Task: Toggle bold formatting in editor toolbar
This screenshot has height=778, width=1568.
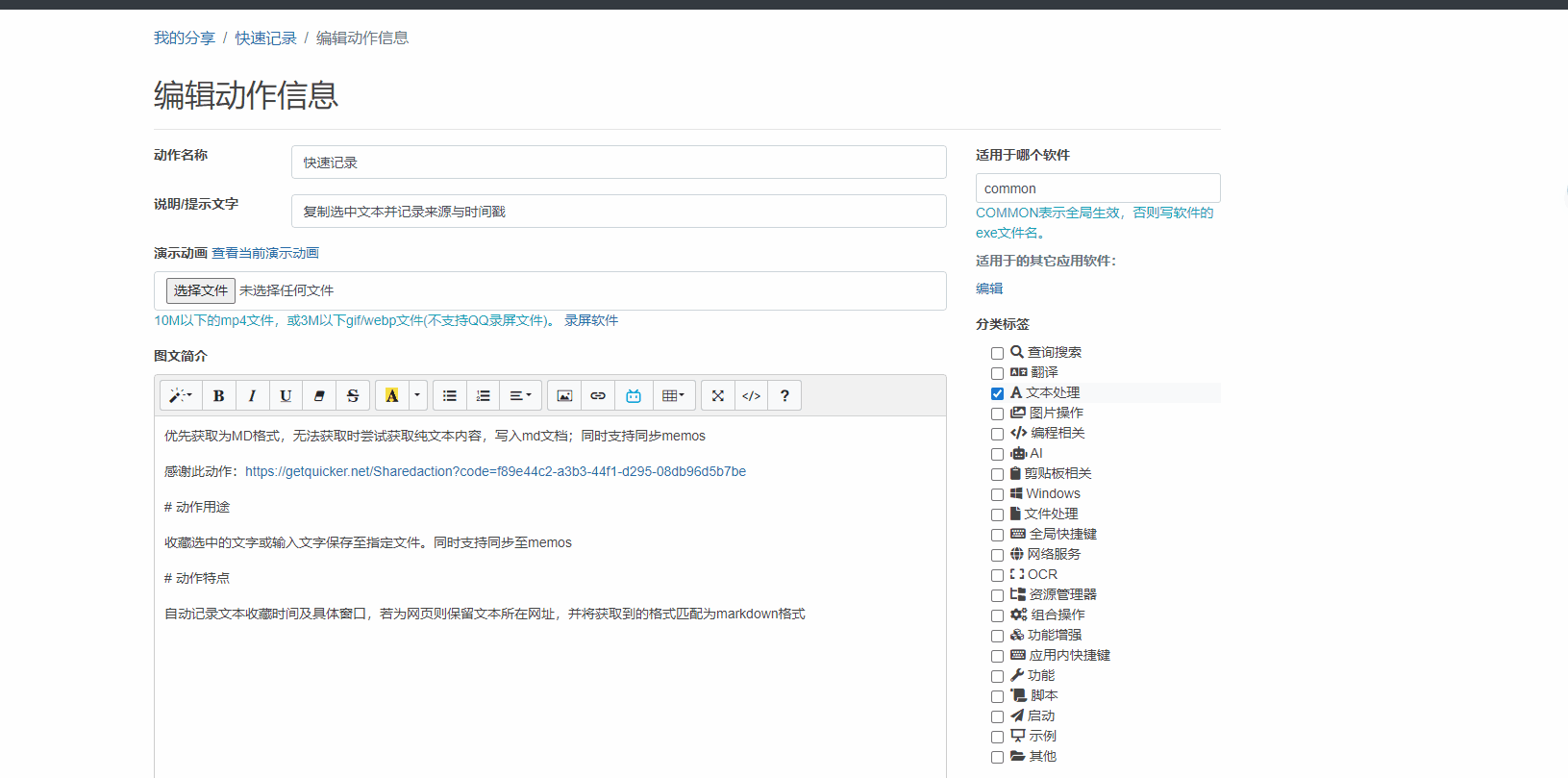Action: tap(219, 395)
